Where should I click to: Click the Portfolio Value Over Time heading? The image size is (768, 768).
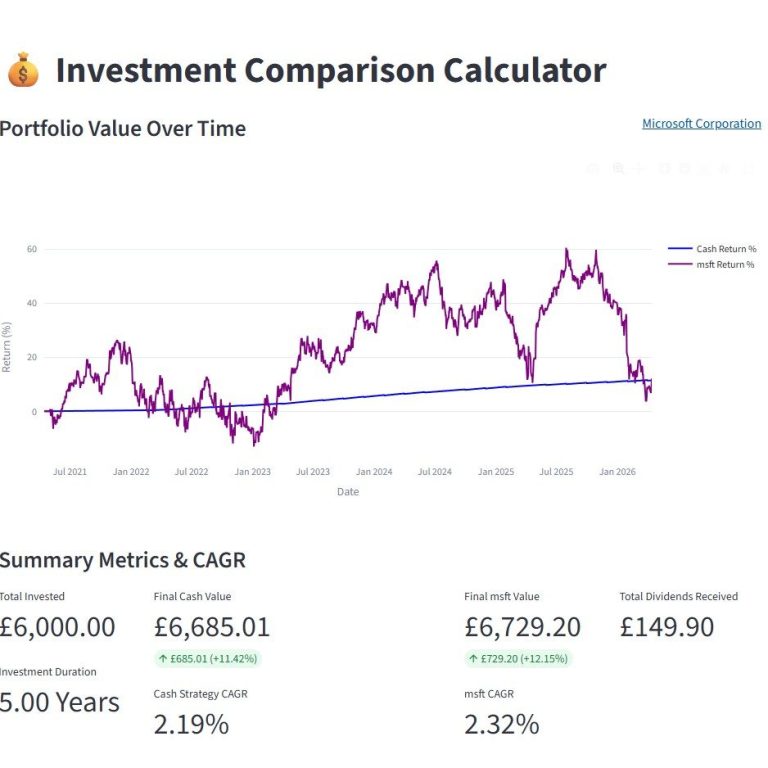[123, 129]
